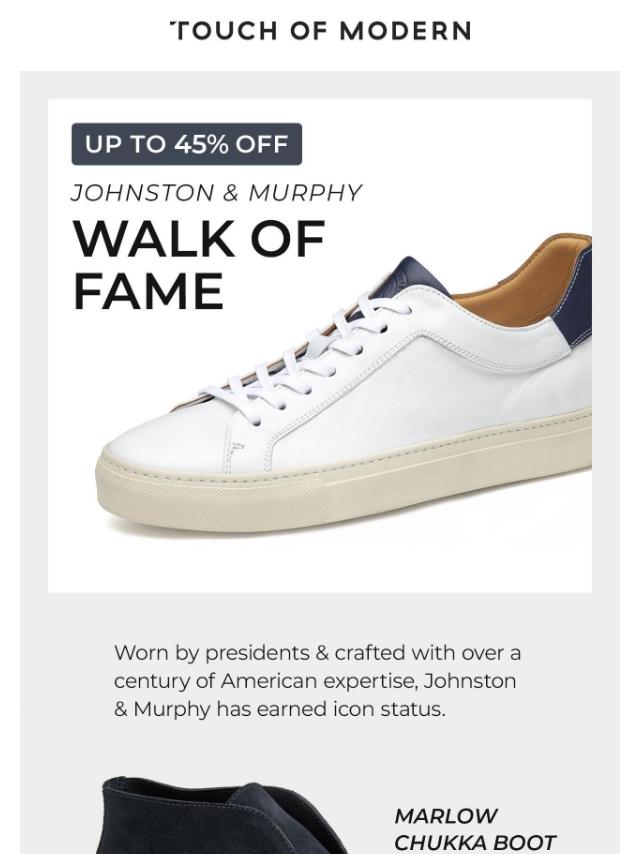640x854 pixels.
Task: Click the word FAME in the headline
Action: pos(149,291)
